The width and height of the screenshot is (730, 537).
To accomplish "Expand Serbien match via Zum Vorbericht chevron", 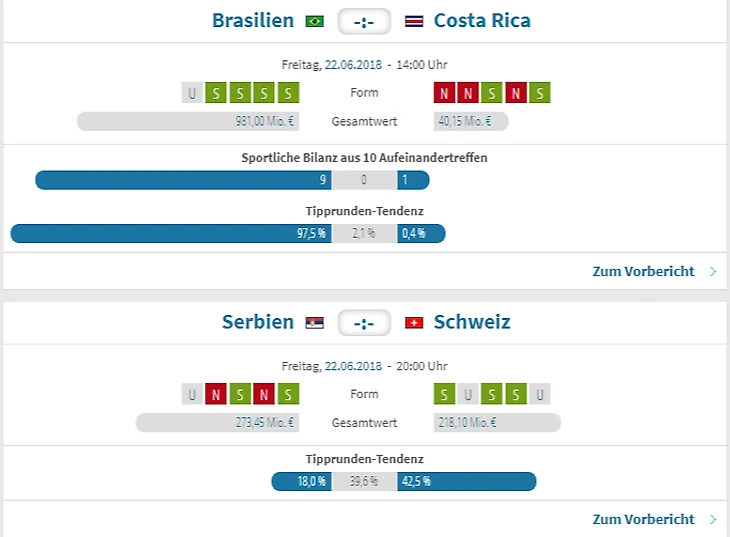I will tap(713, 519).
